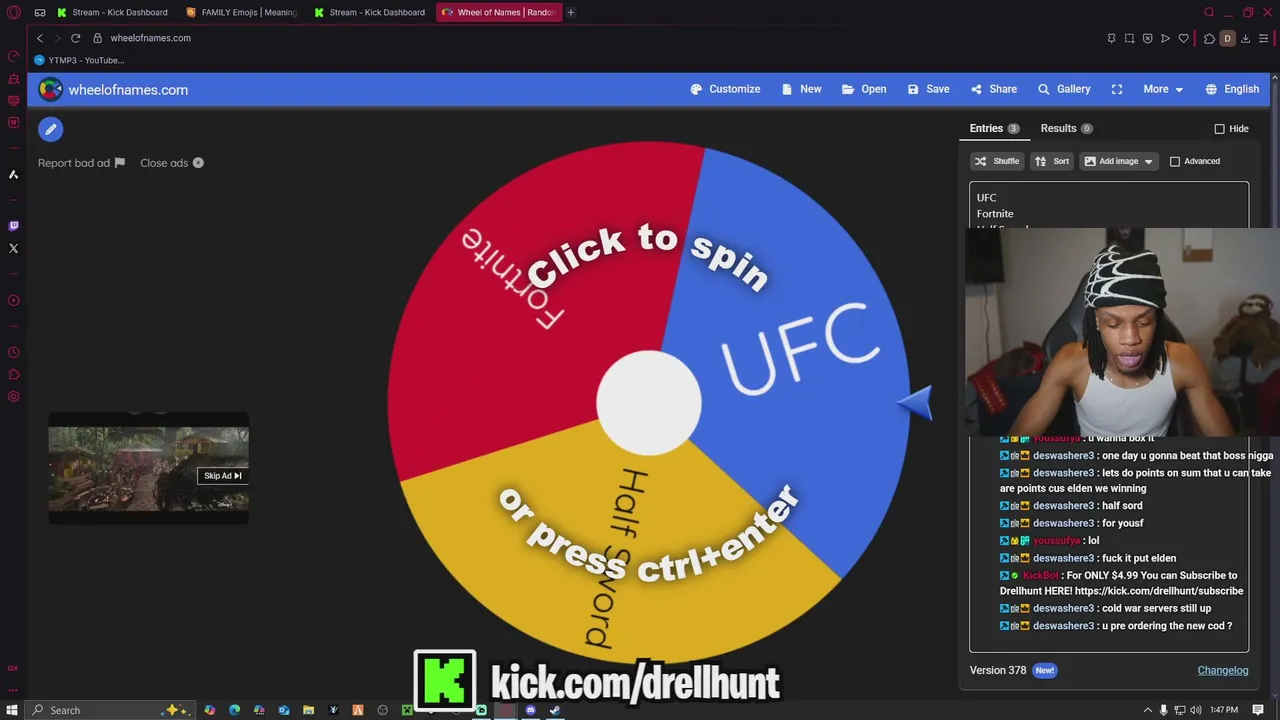Click the Share button
Viewport: 1280px width, 720px height.
[x=993, y=89]
